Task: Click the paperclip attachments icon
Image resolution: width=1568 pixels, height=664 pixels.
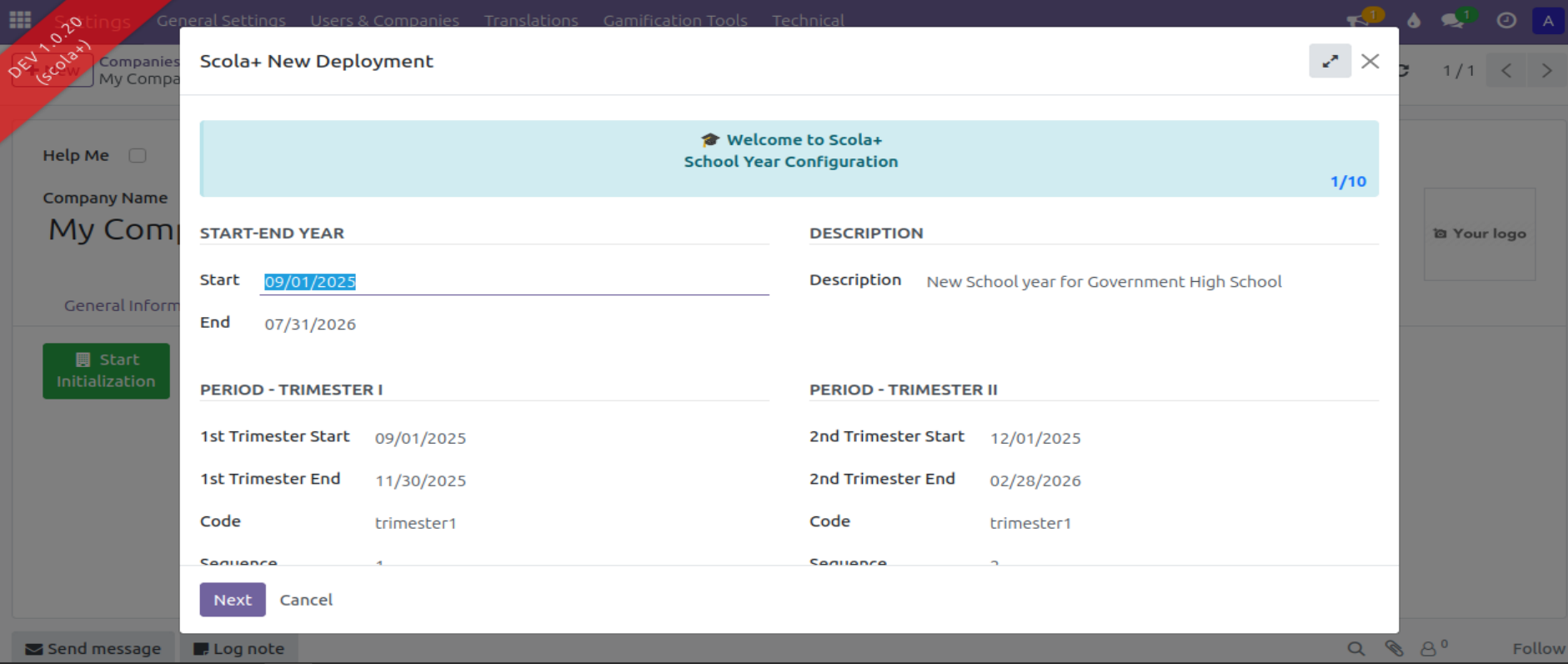Action: click(x=1394, y=648)
